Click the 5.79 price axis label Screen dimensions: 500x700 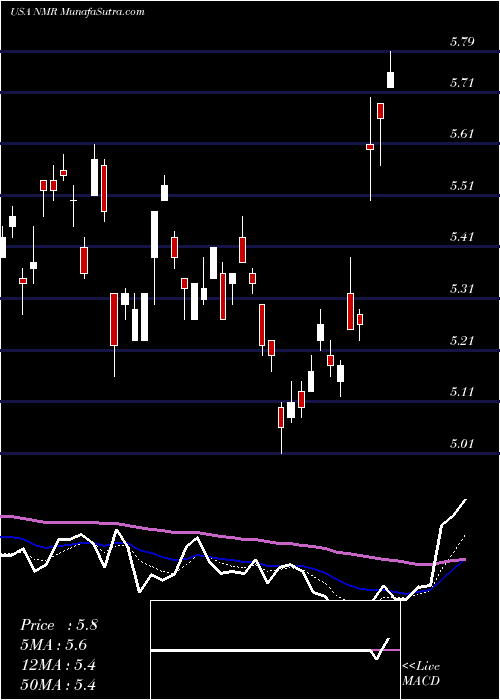462,42
